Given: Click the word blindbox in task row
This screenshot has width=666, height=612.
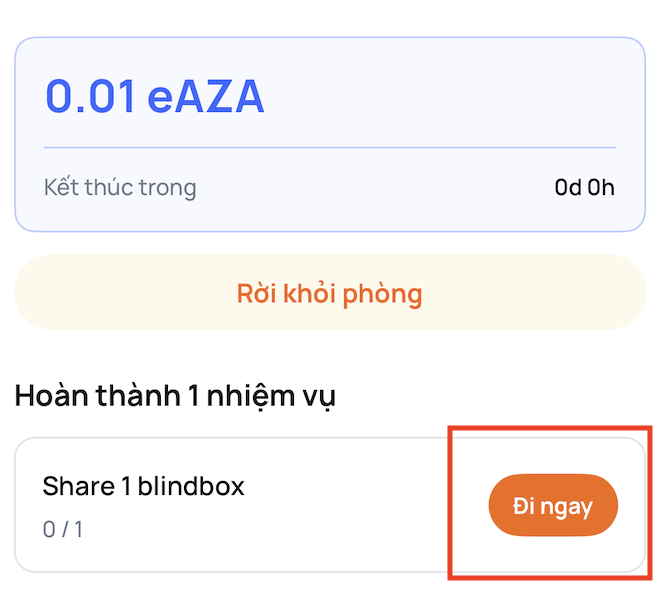Looking at the screenshot, I should 191,486.
